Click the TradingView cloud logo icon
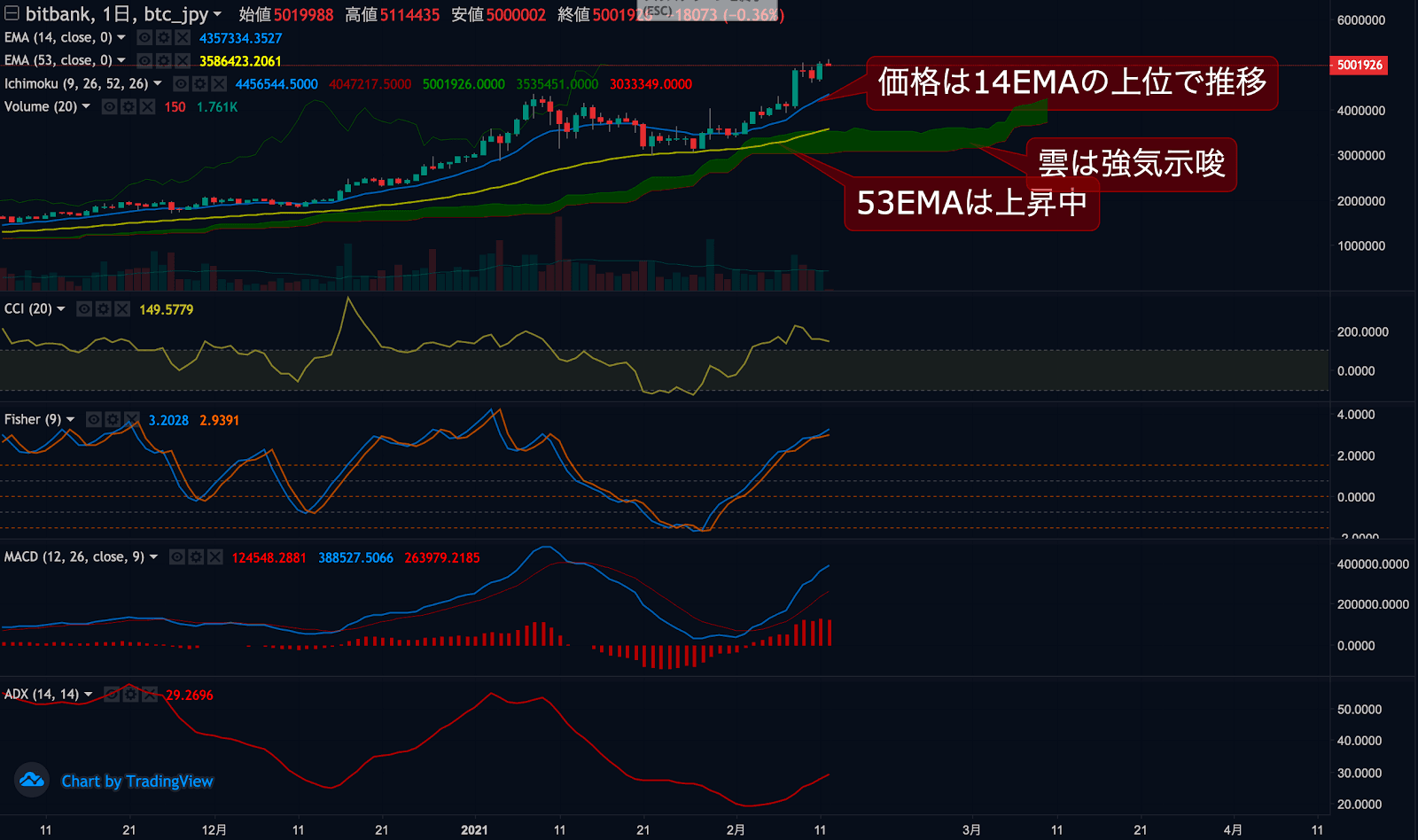 pyautogui.click(x=32, y=781)
